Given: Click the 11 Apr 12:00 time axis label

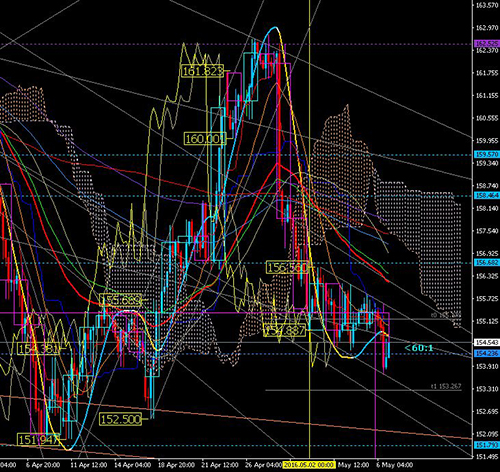Looking at the screenshot, I should pos(89,465).
